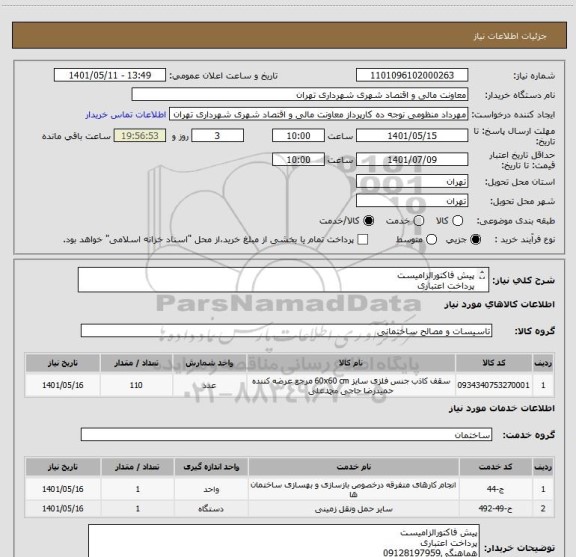Image resolution: width=576 pixels, height=557 pixels.
Task: Open the buyer contact information link
Action: (126, 115)
